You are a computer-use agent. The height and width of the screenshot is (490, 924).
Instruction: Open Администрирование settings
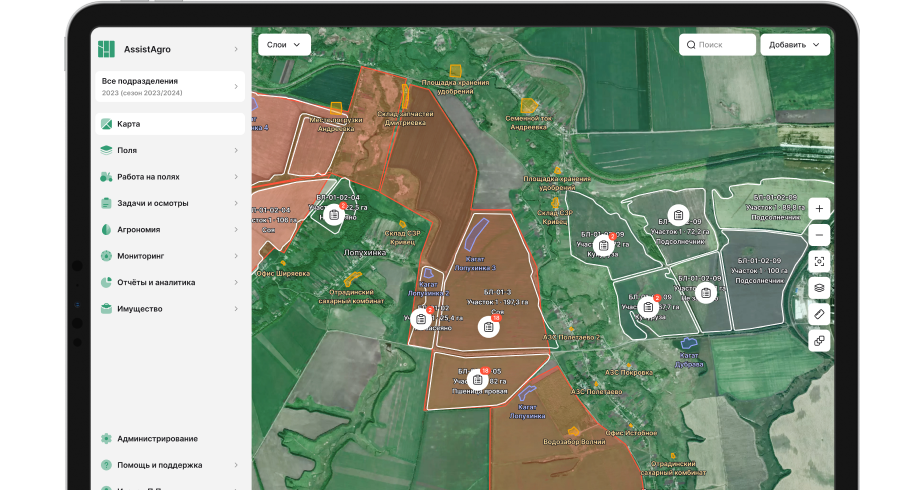tap(157, 439)
